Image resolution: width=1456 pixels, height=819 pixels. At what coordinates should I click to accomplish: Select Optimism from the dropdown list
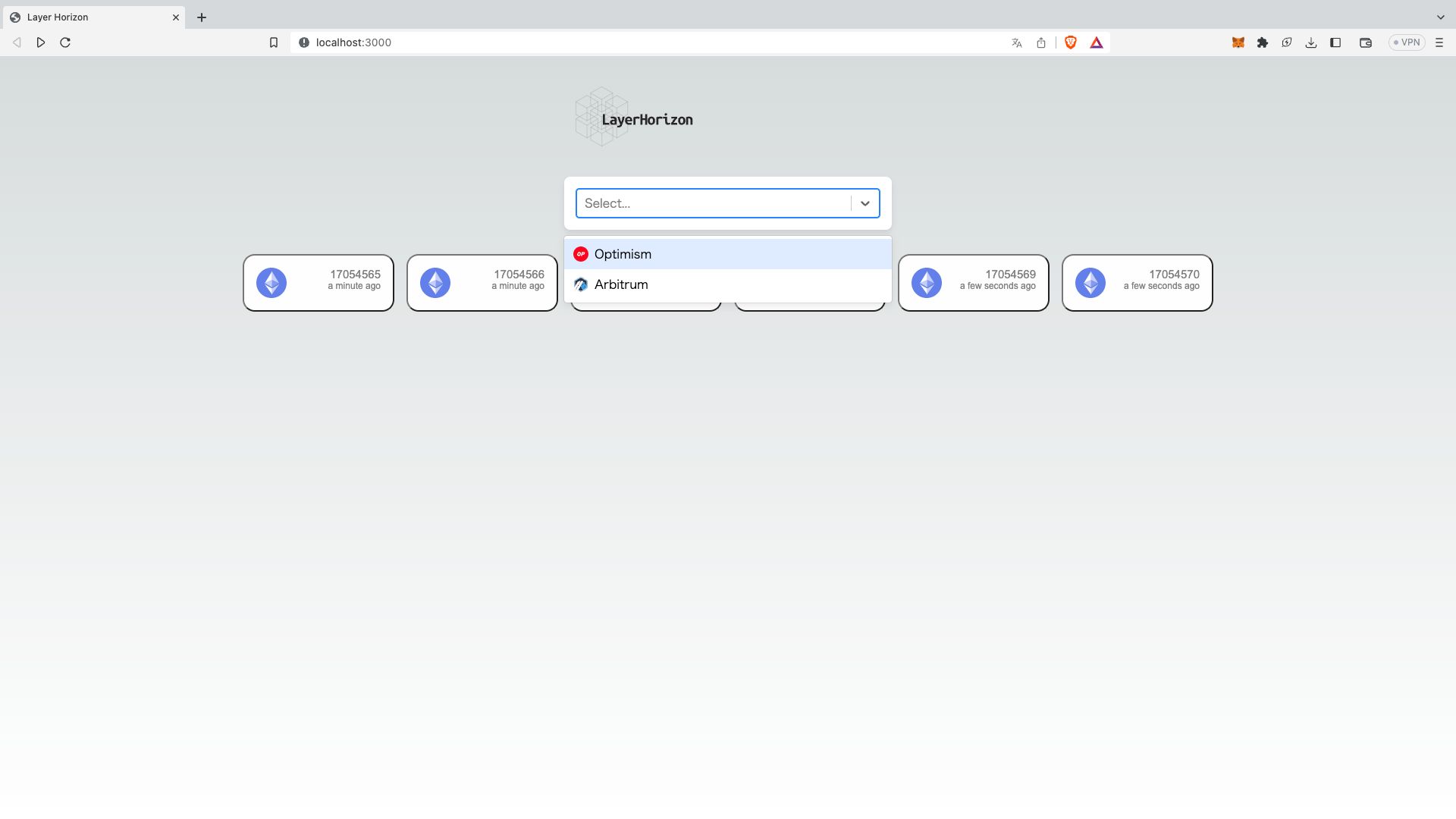727,254
